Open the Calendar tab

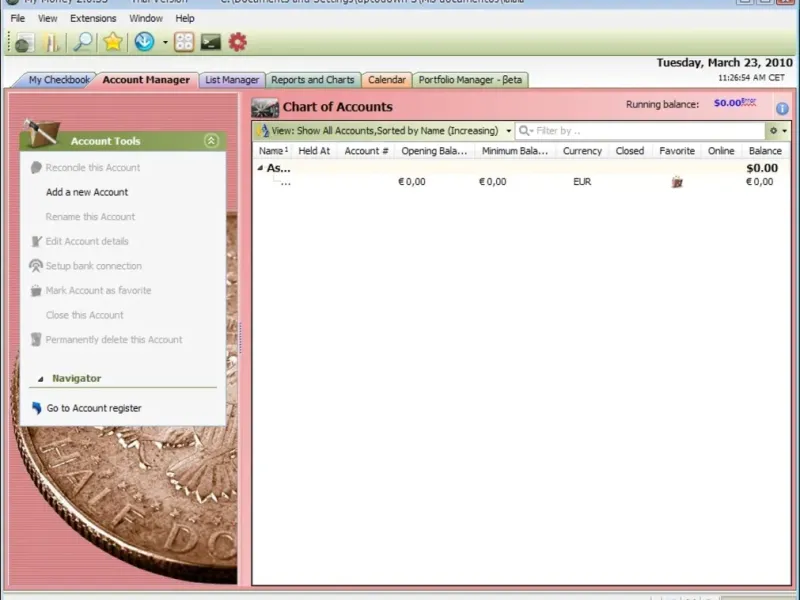click(387, 80)
